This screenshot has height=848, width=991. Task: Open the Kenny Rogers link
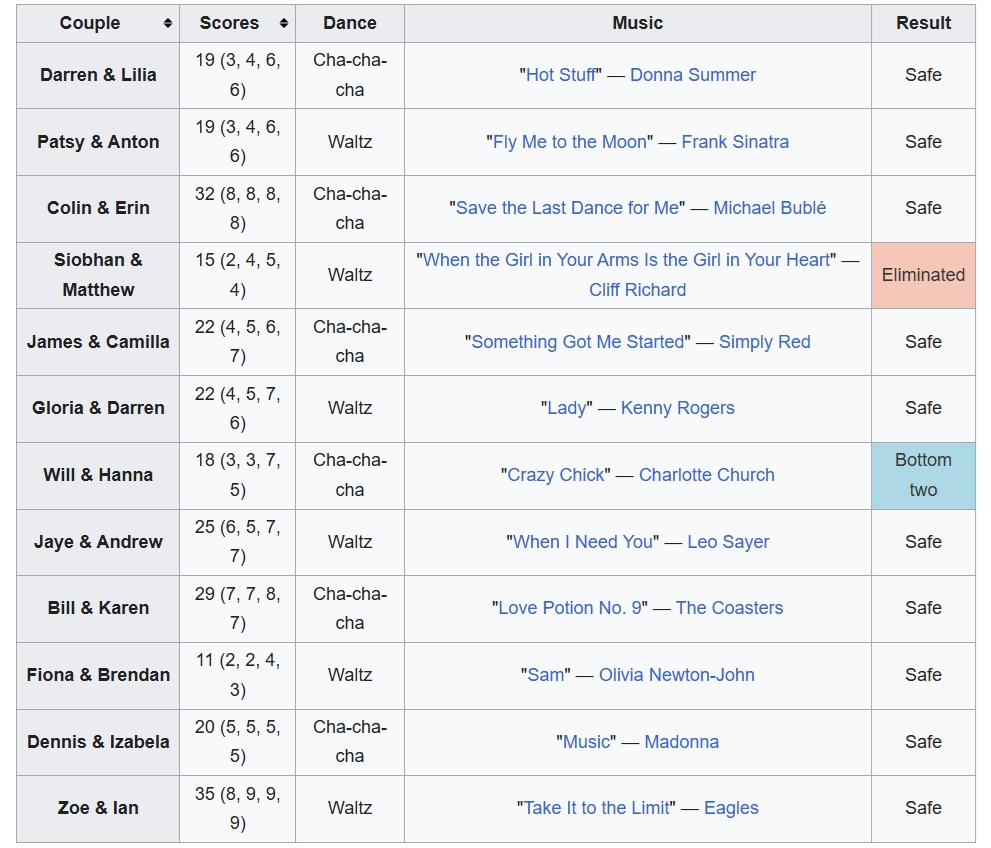[677, 408]
